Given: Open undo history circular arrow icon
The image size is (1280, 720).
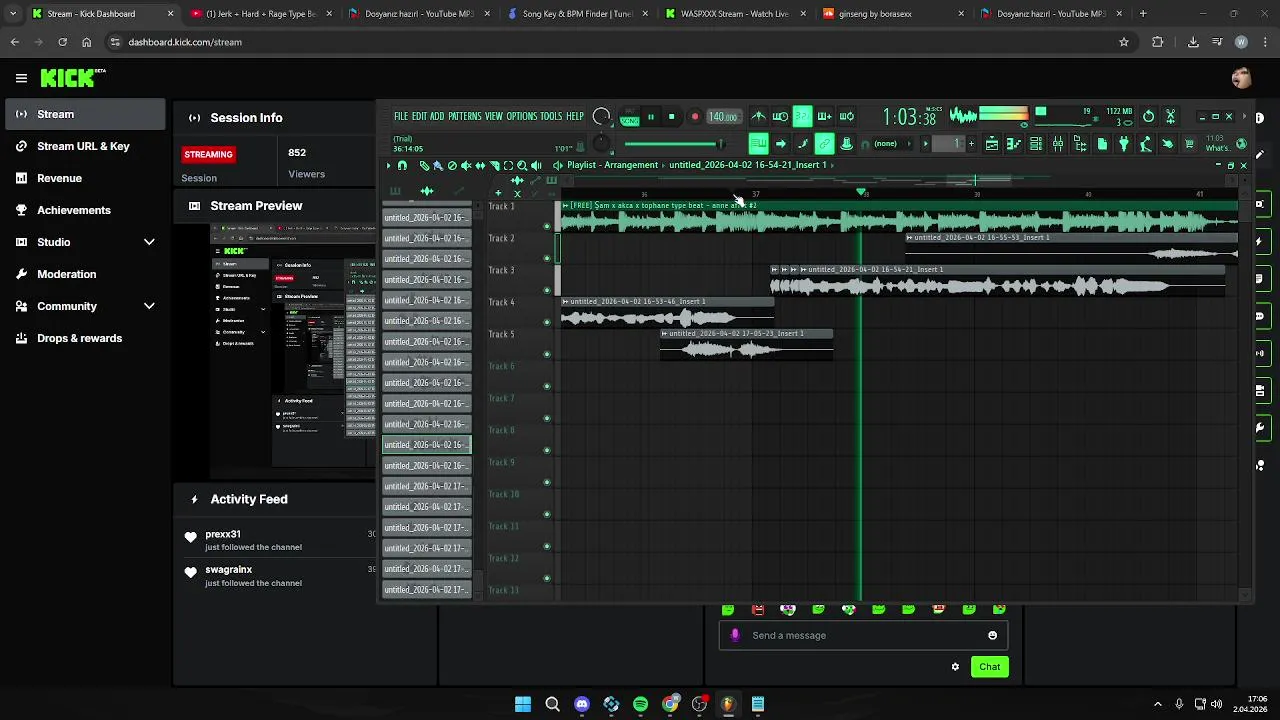Looking at the screenshot, I should coord(1148,116).
